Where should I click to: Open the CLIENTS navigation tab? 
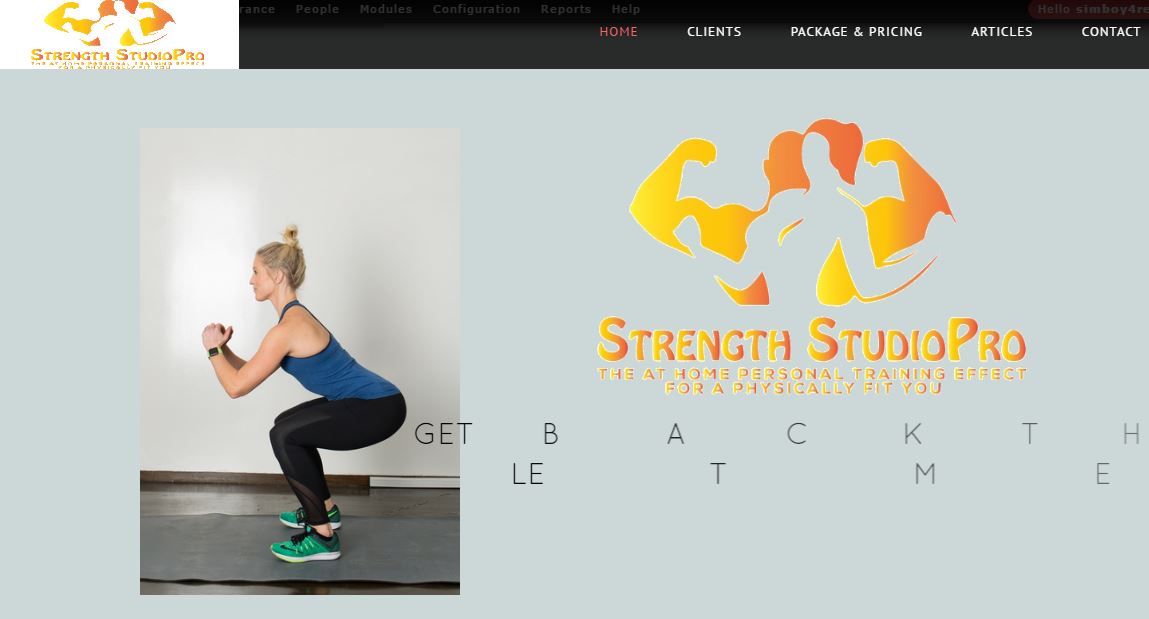tap(714, 31)
